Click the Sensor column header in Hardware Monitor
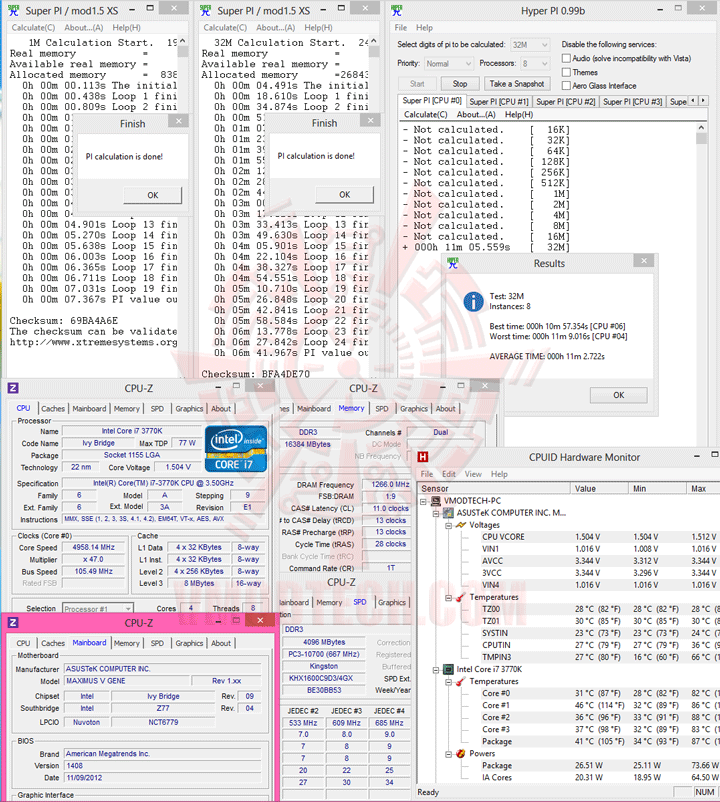Screen dimensions: 720x802 (494, 488)
